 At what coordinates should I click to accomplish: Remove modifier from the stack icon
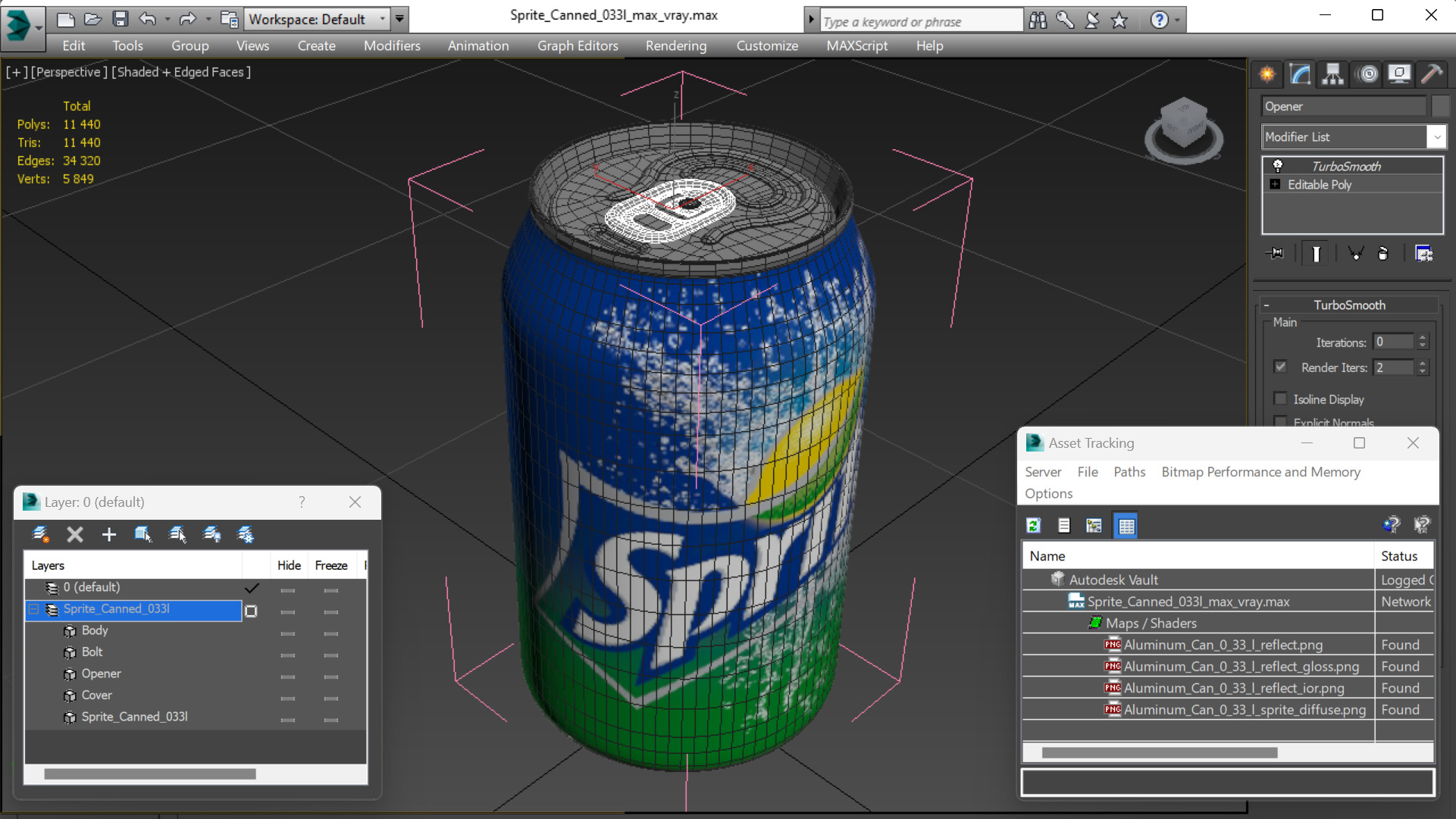click(x=1382, y=254)
